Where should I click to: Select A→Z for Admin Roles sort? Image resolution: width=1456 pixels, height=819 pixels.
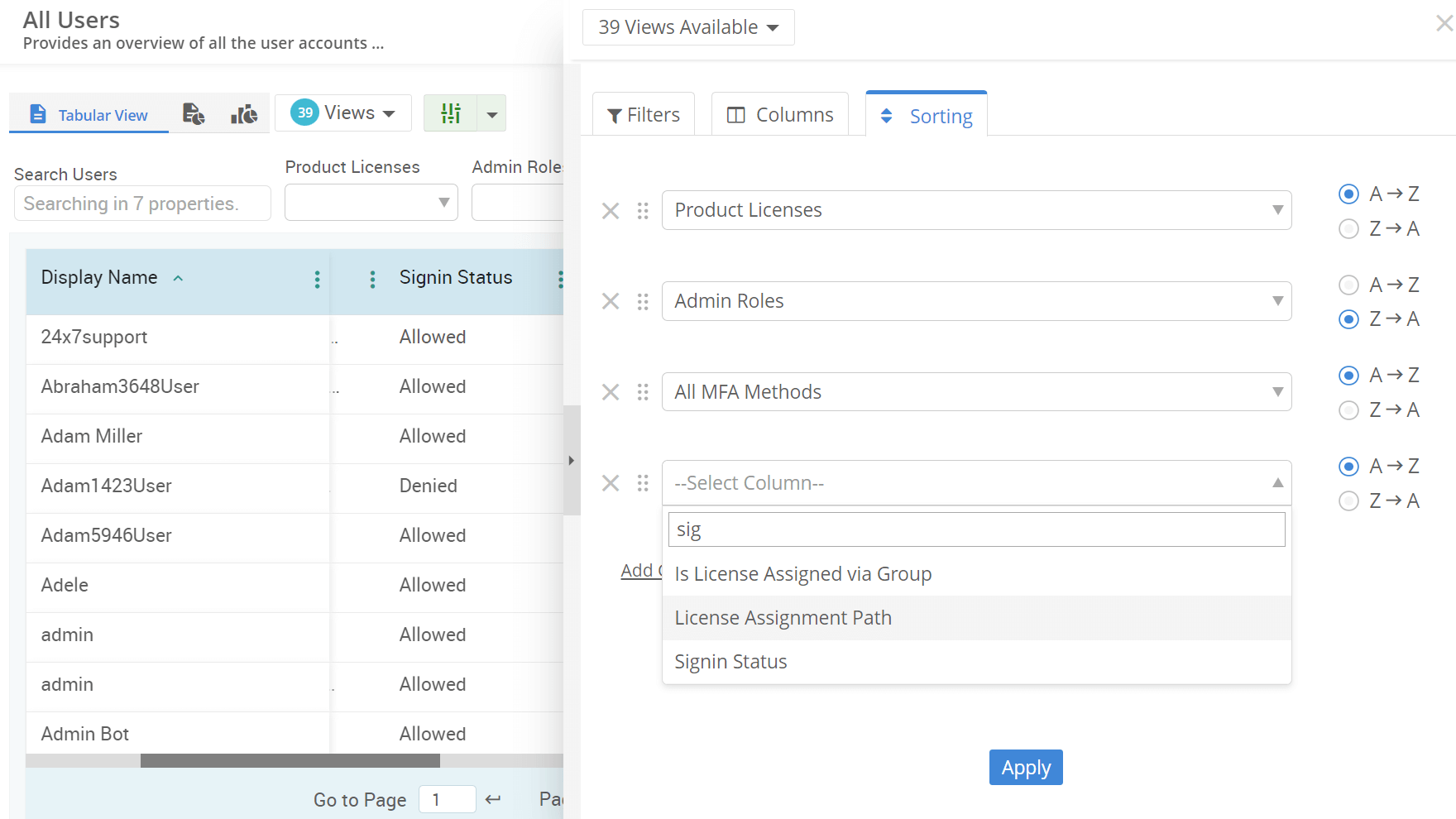click(1348, 285)
